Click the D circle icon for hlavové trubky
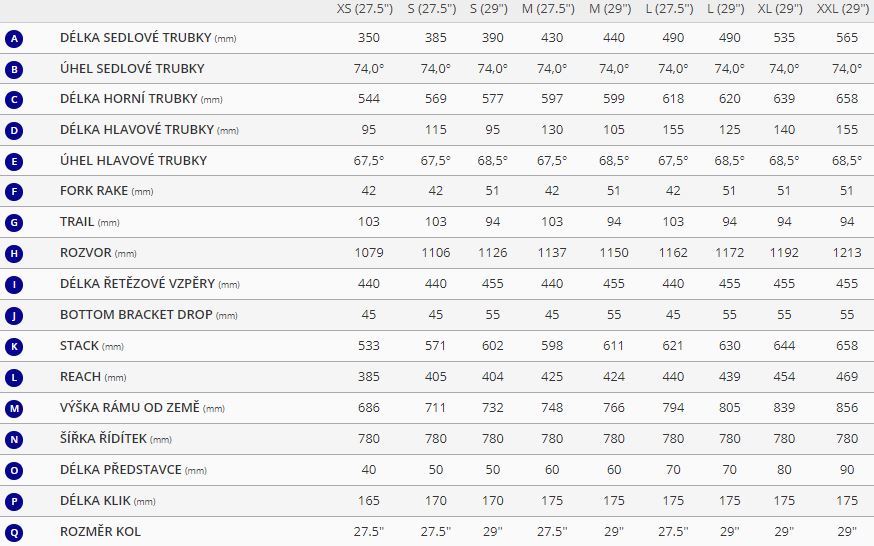This screenshot has height=546, width=874. coord(14,131)
